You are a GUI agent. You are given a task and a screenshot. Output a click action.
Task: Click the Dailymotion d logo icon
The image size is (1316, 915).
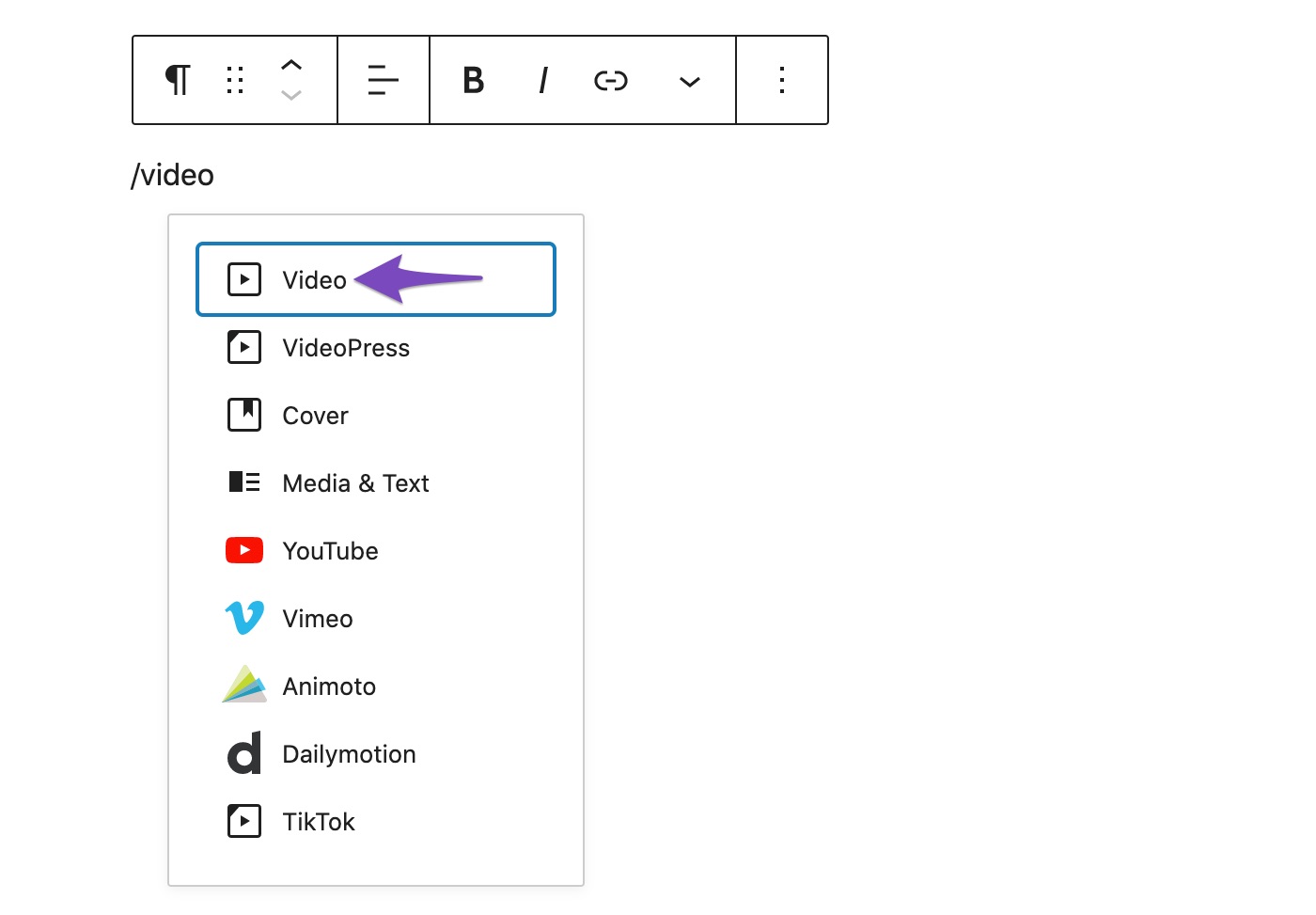coord(244,753)
